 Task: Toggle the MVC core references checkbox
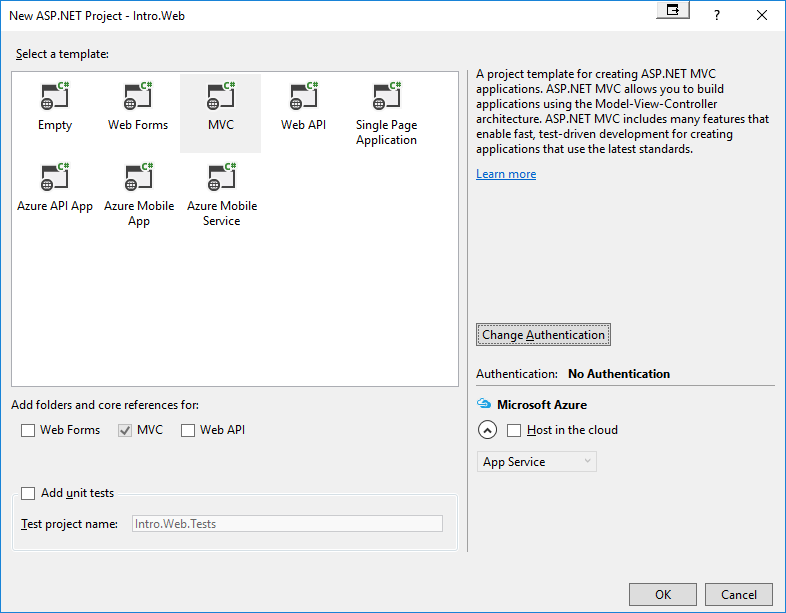point(125,431)
